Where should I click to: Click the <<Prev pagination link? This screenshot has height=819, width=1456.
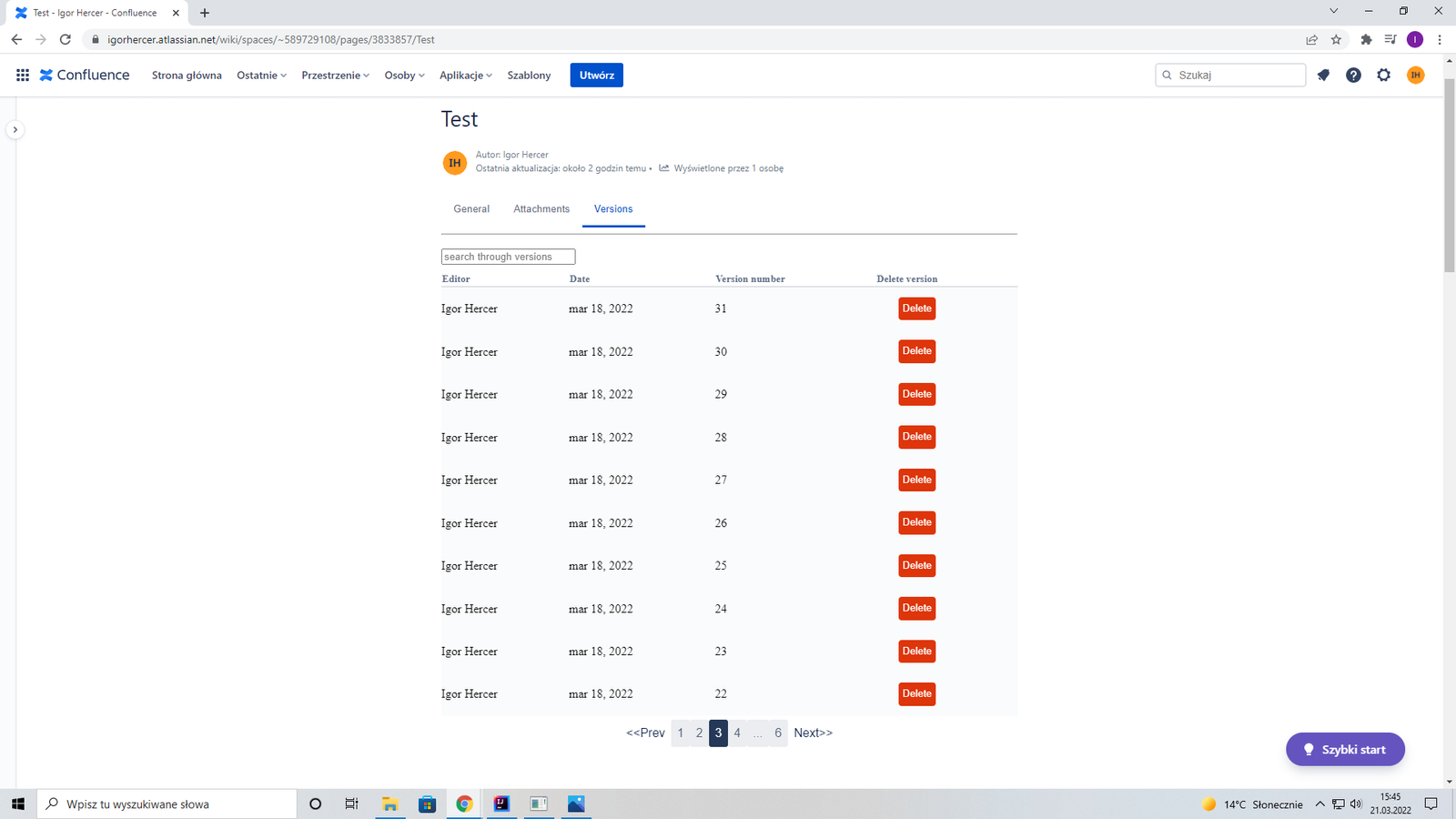coord(645,733)
